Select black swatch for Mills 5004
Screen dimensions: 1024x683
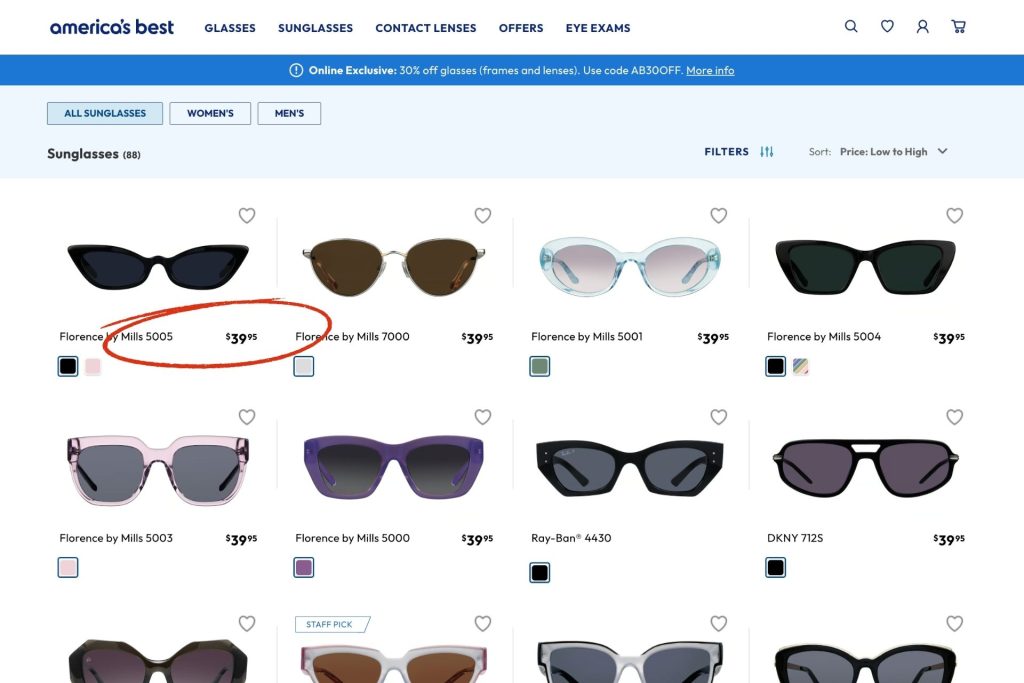point(775,366)
